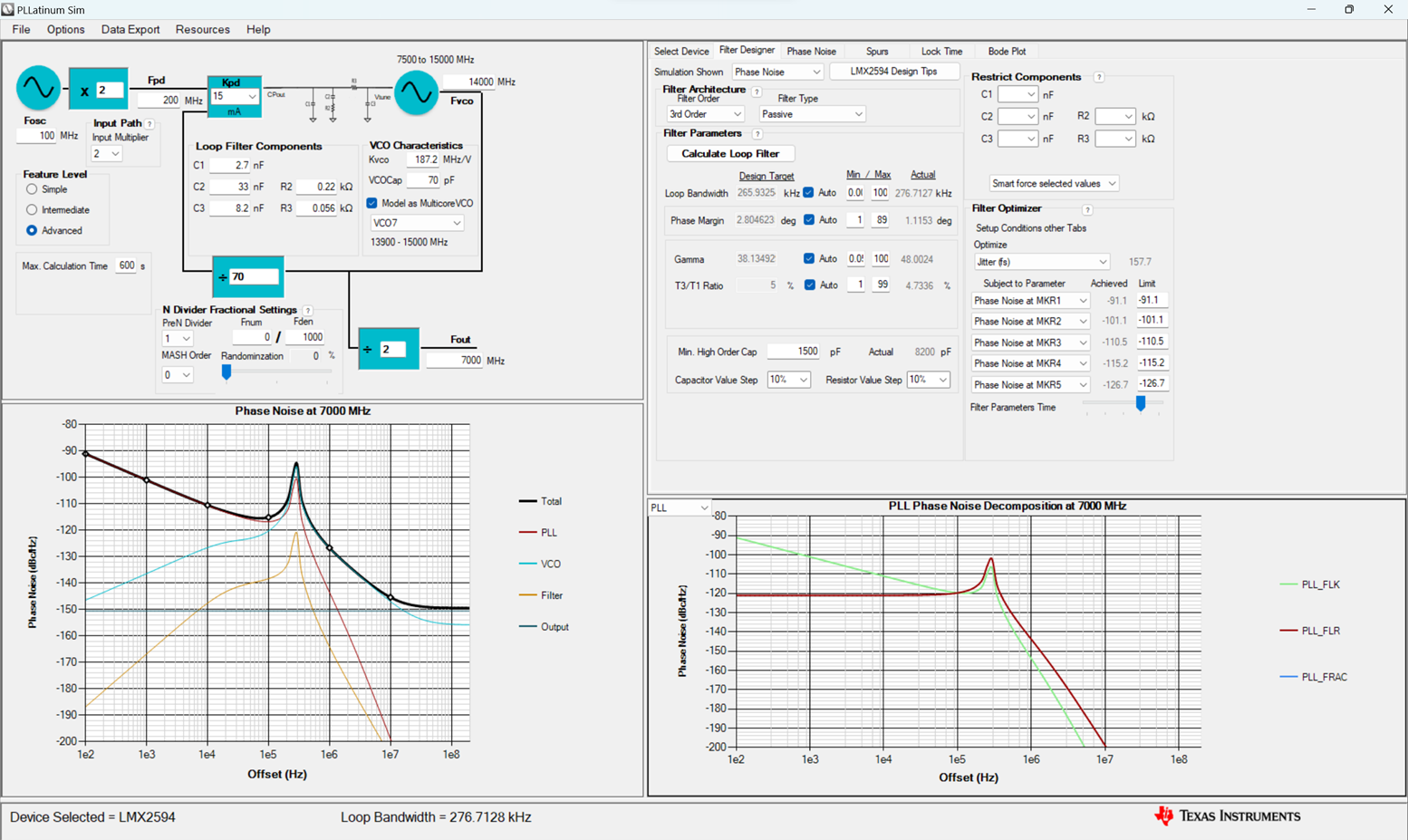Open the Filter Order dropdown
This screenshot has width=1408, height=840.
point(705,114)
